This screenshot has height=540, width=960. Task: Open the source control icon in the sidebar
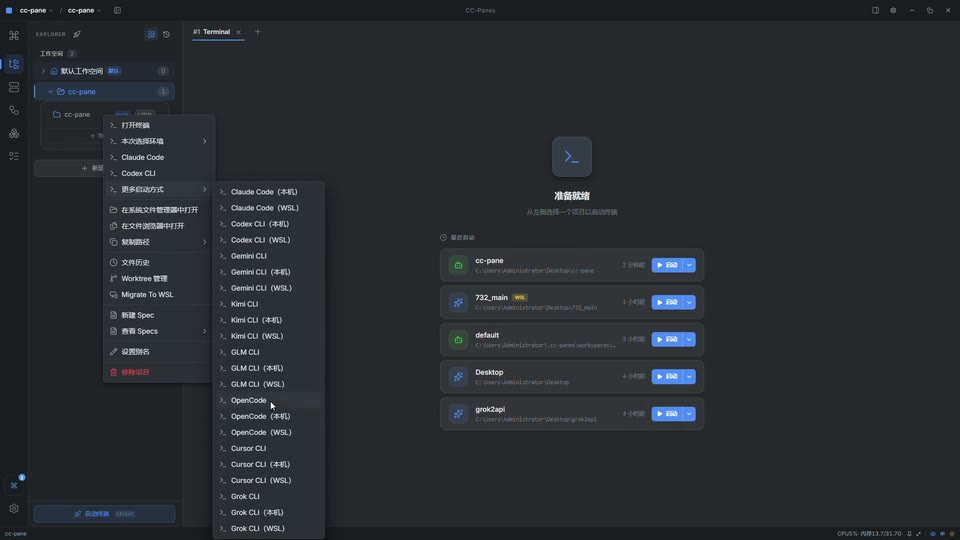tap(13, 110)
